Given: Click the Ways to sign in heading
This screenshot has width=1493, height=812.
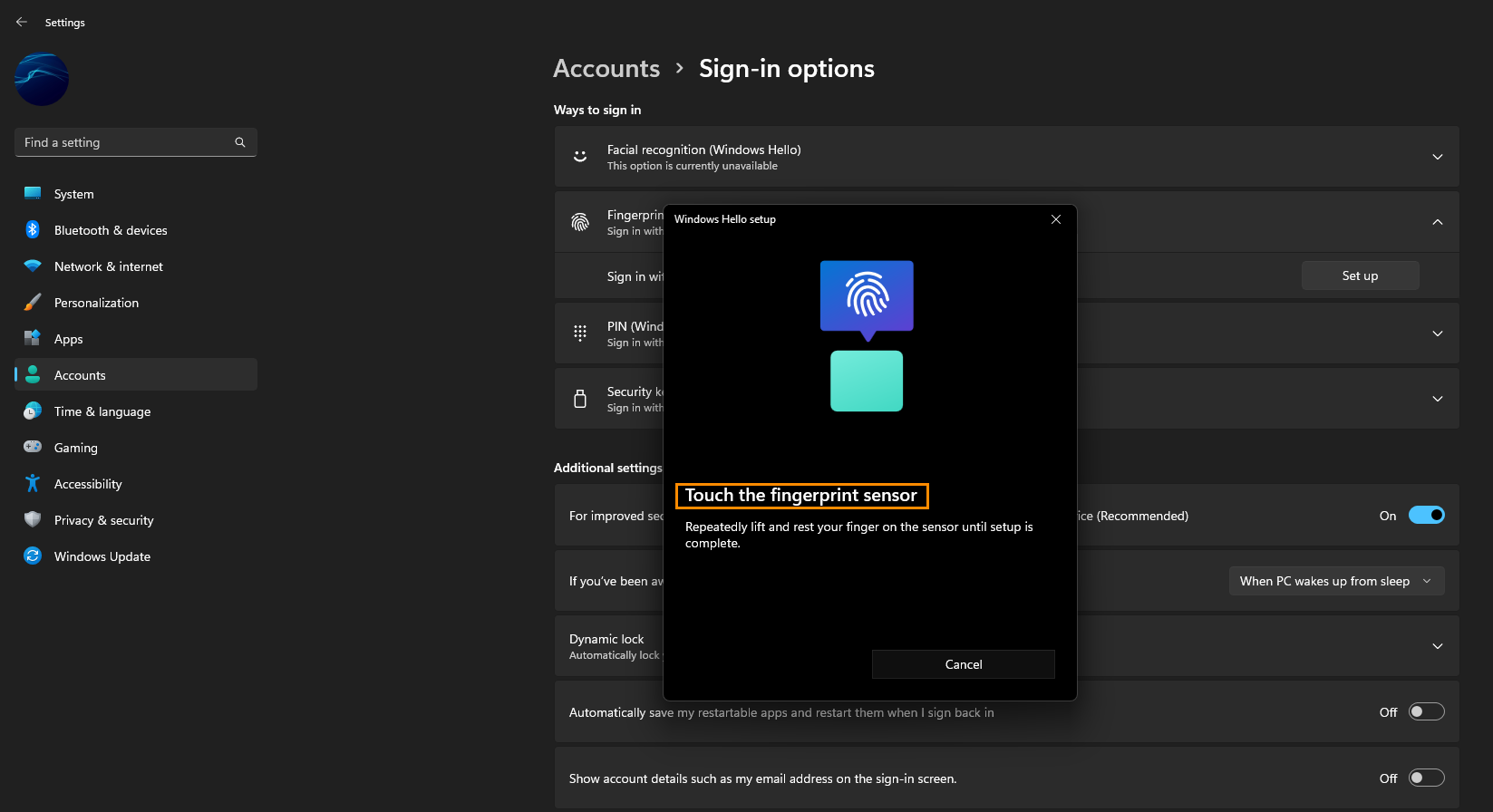Looking at the screenshot, I should coord(597,110).
